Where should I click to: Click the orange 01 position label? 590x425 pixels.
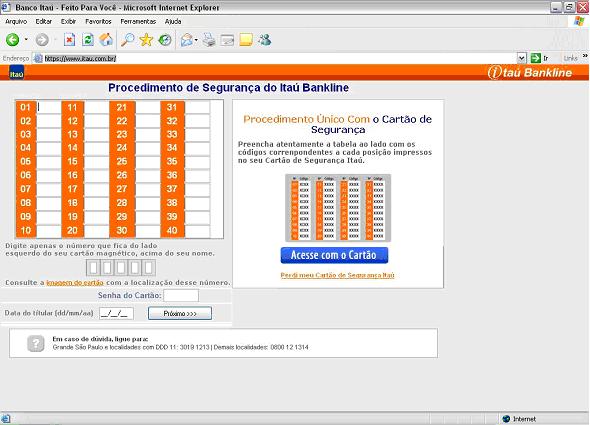[x=26, y=107]
